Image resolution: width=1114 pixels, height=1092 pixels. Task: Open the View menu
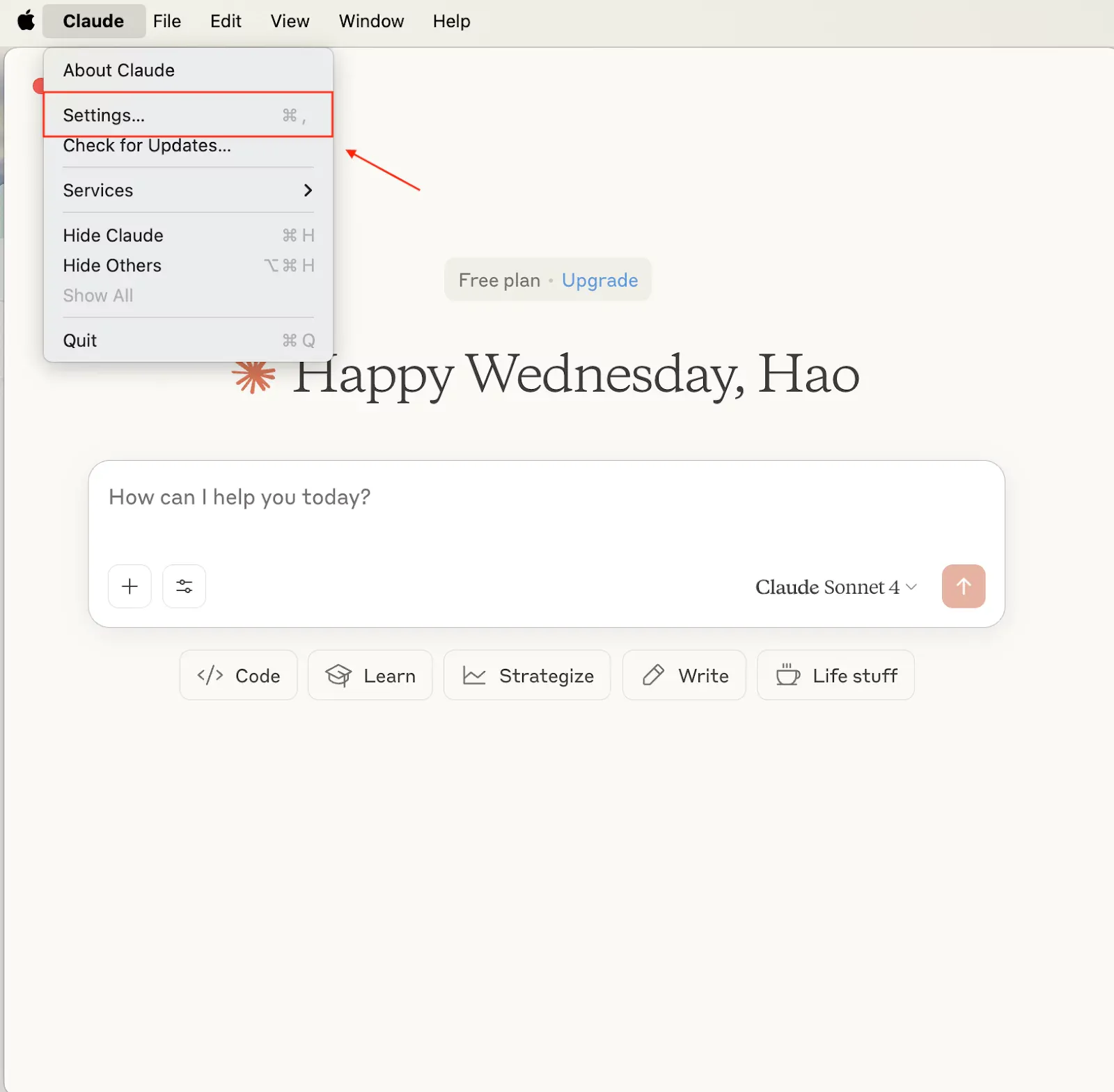[290, 21]
